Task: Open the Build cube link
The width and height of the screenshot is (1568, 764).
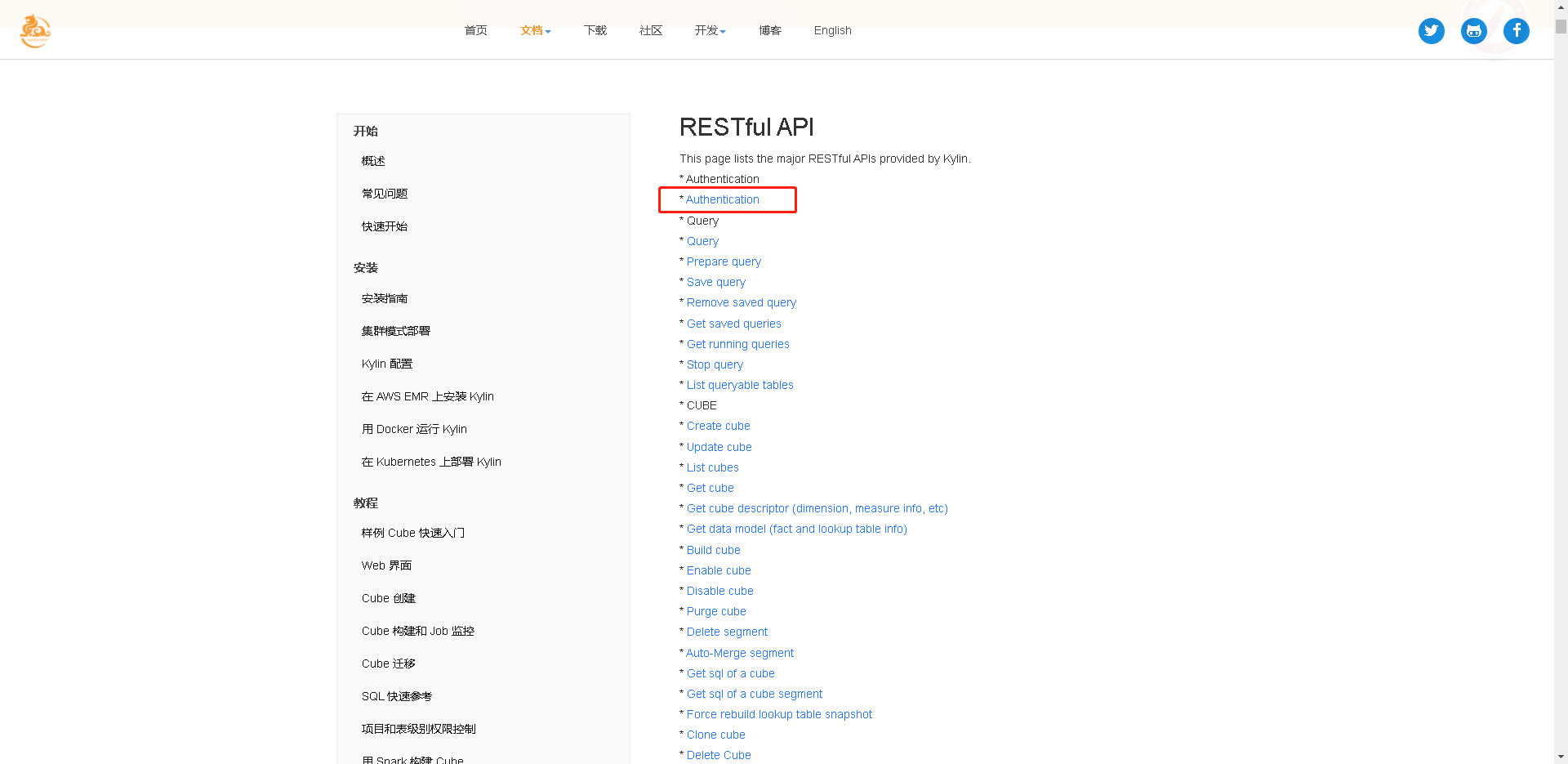Action: [713, 550]
